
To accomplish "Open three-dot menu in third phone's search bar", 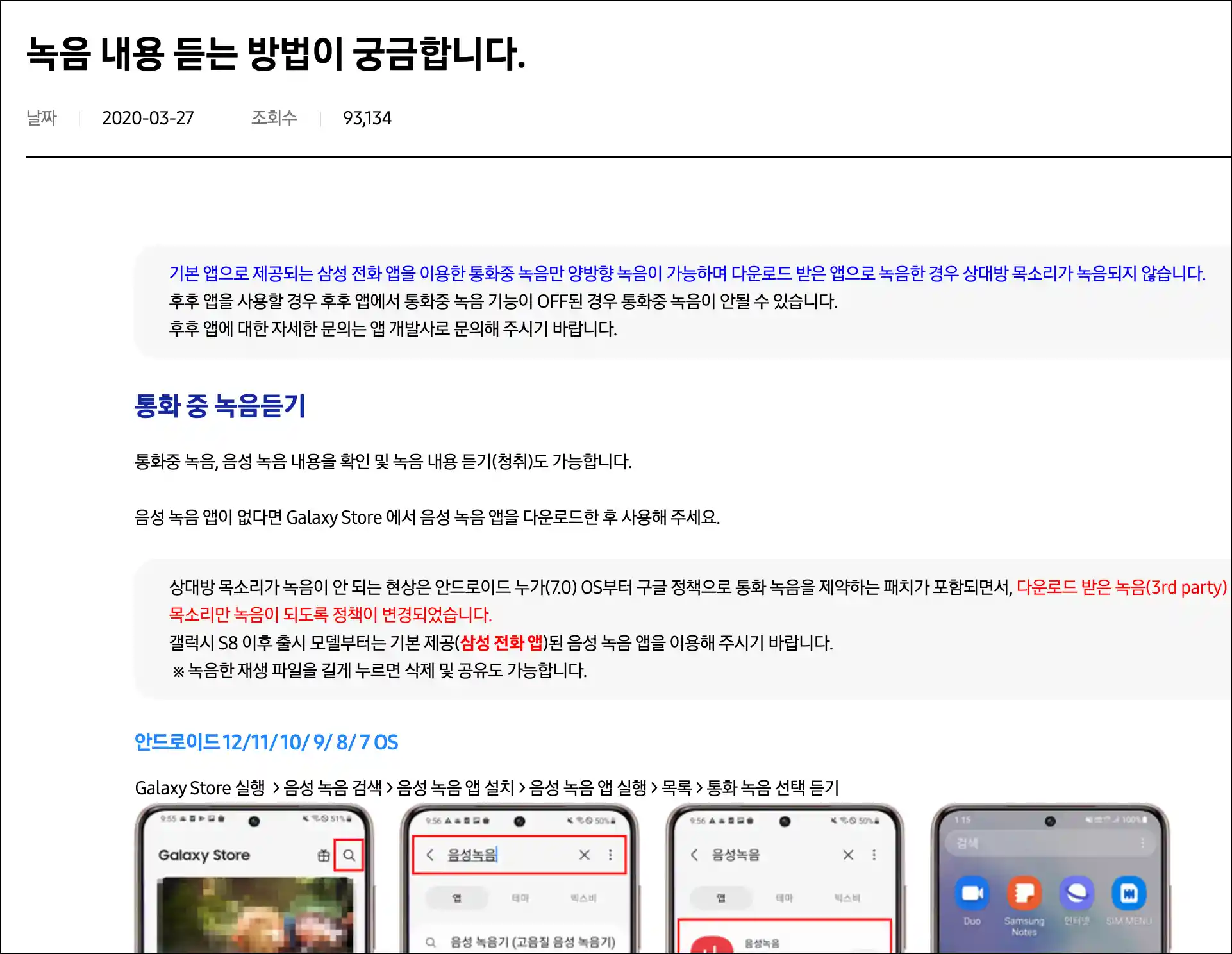I will pyautogui.click(x=874, y=855).
